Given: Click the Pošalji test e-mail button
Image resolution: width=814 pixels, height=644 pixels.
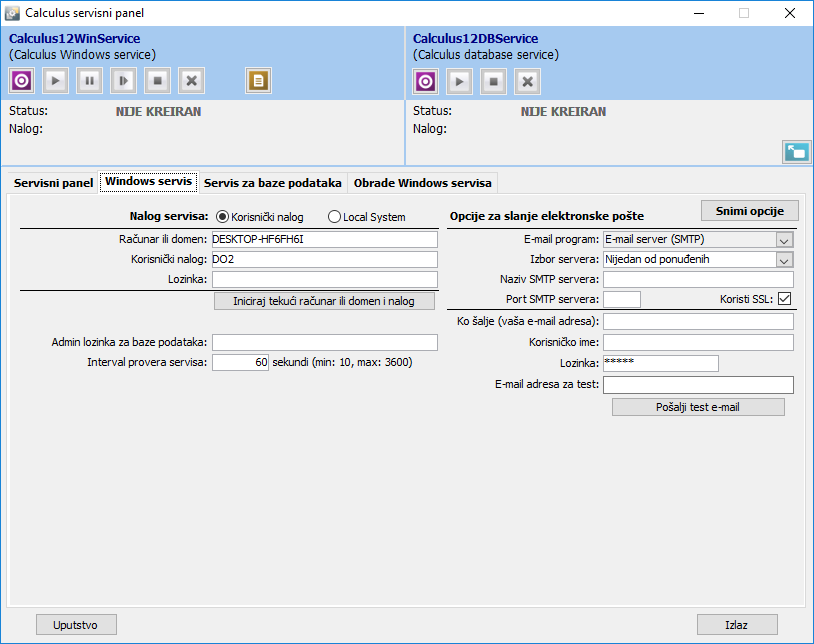Looking at the screenshot, I should 698,407.
